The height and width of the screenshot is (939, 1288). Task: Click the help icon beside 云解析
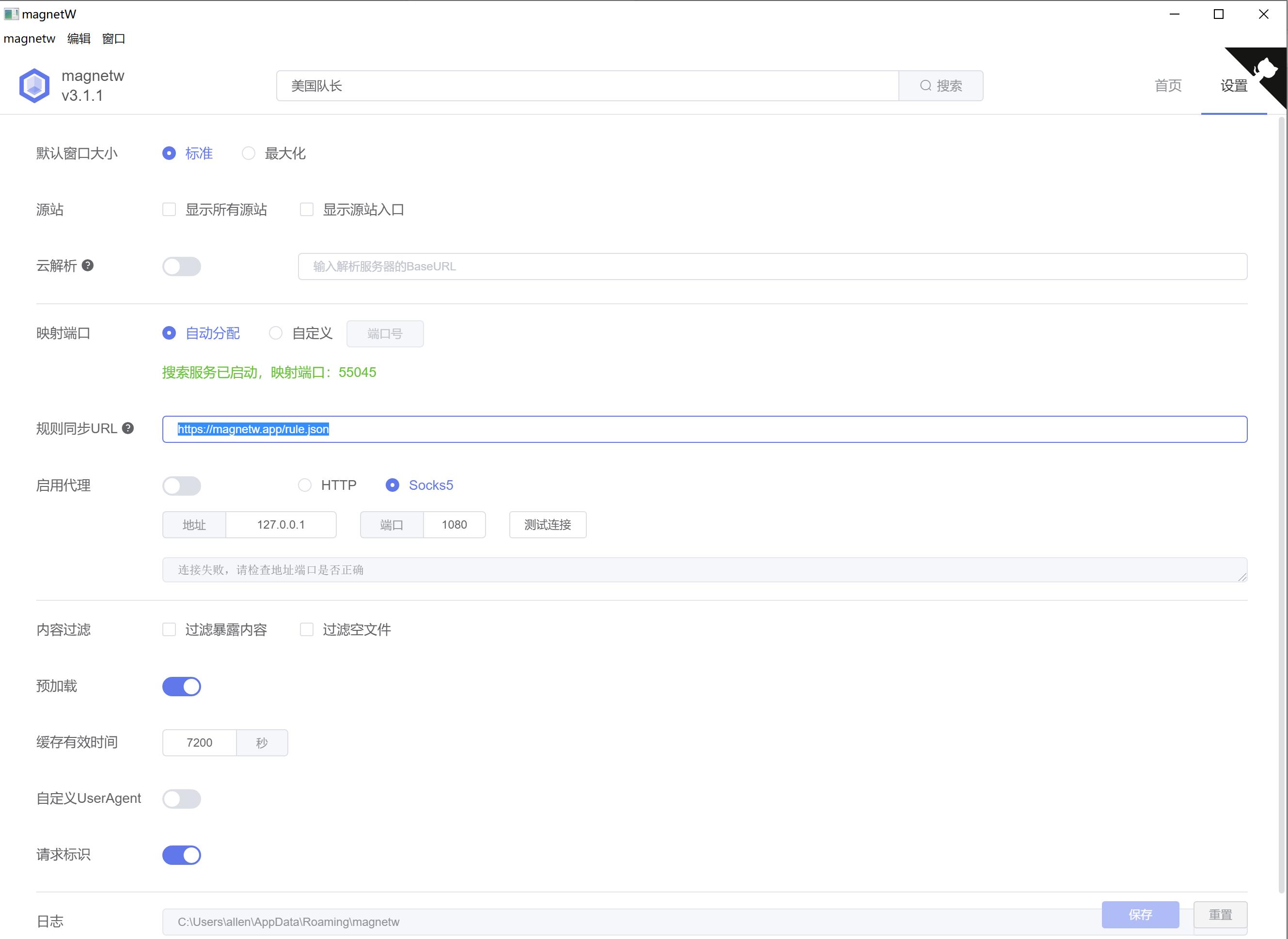coord(88,266)
